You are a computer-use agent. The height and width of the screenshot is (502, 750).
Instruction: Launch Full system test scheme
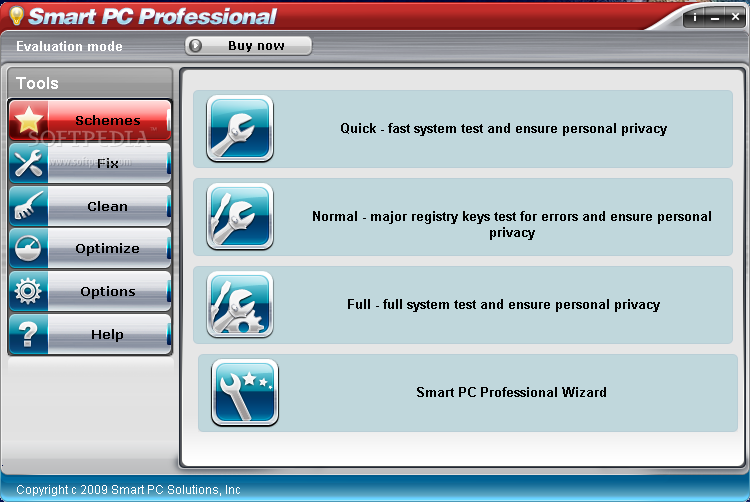click(x=463, y=305)
